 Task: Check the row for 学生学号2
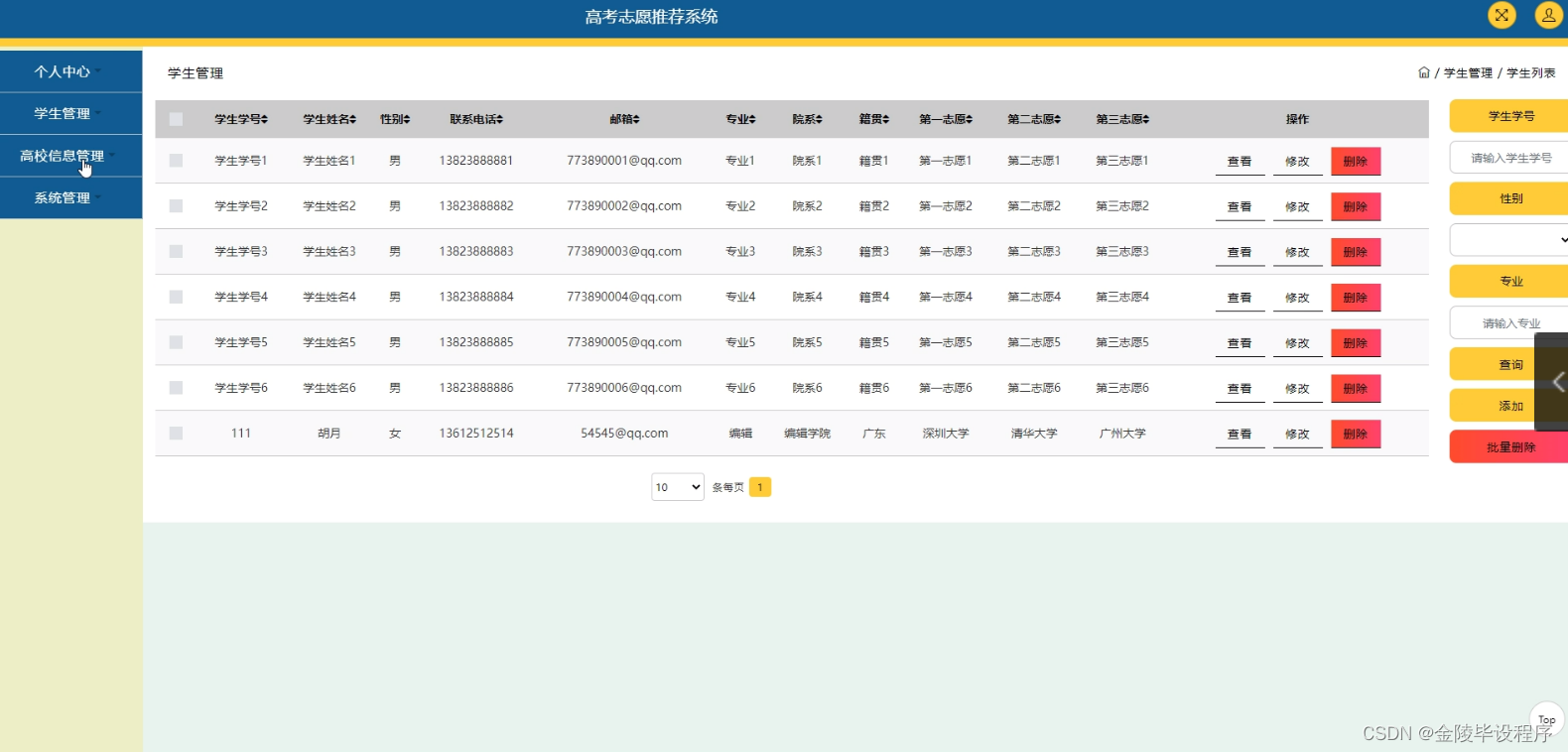point(176,206)
